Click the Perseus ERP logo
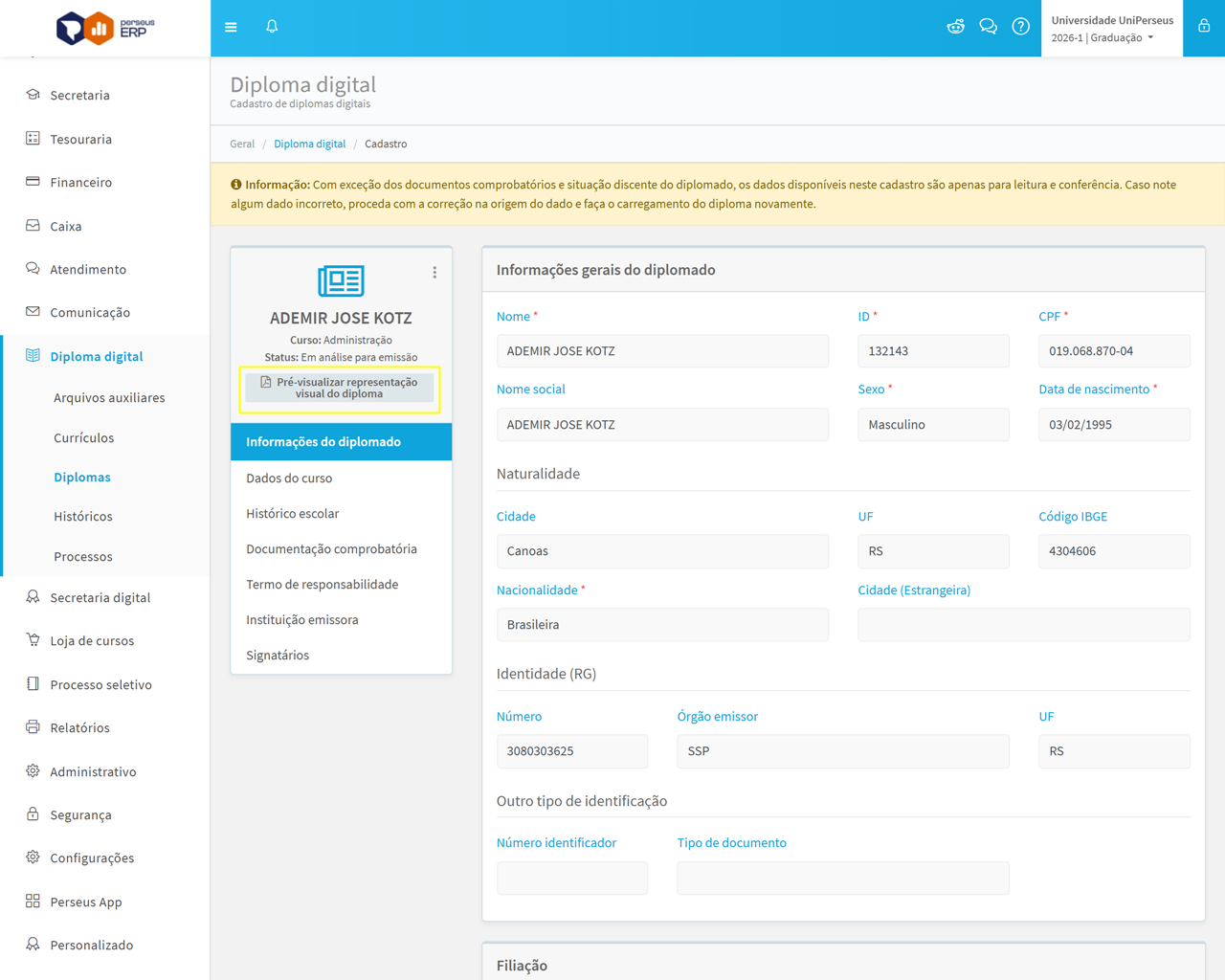Viewport: 1225px width, 980px height. coord(105,28)
